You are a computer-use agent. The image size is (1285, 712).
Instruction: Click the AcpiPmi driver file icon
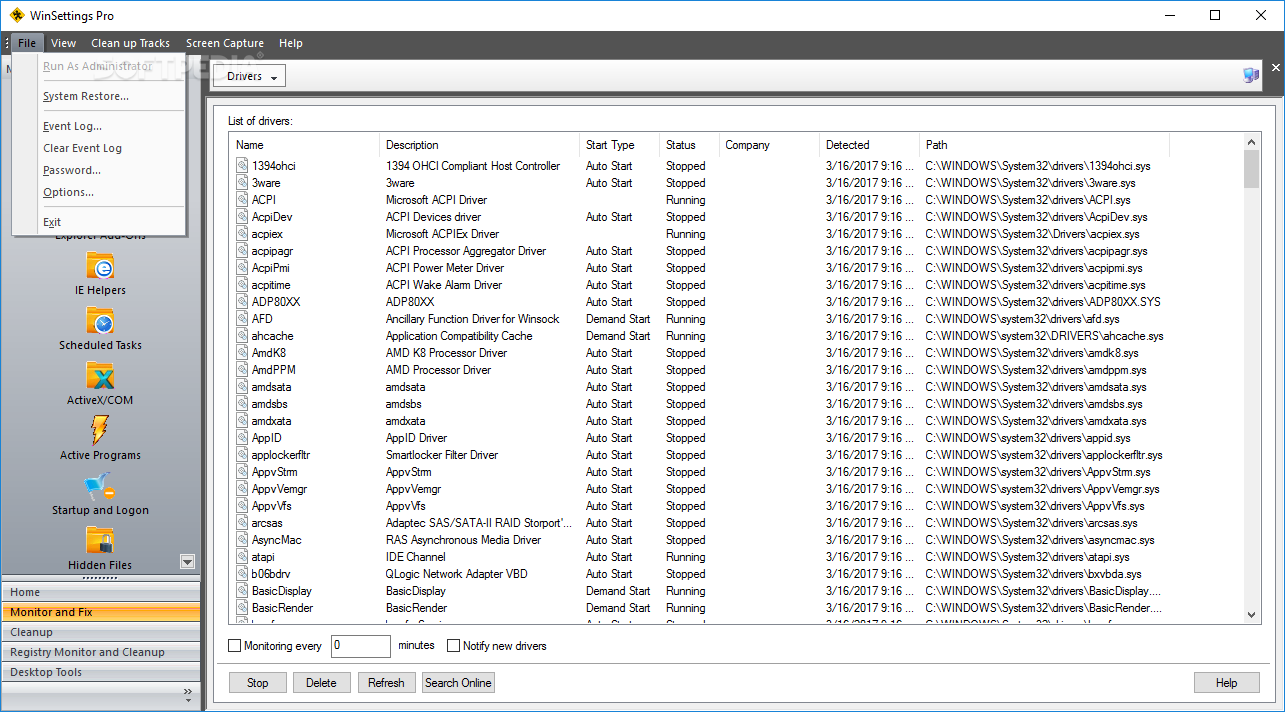[242, 268]
